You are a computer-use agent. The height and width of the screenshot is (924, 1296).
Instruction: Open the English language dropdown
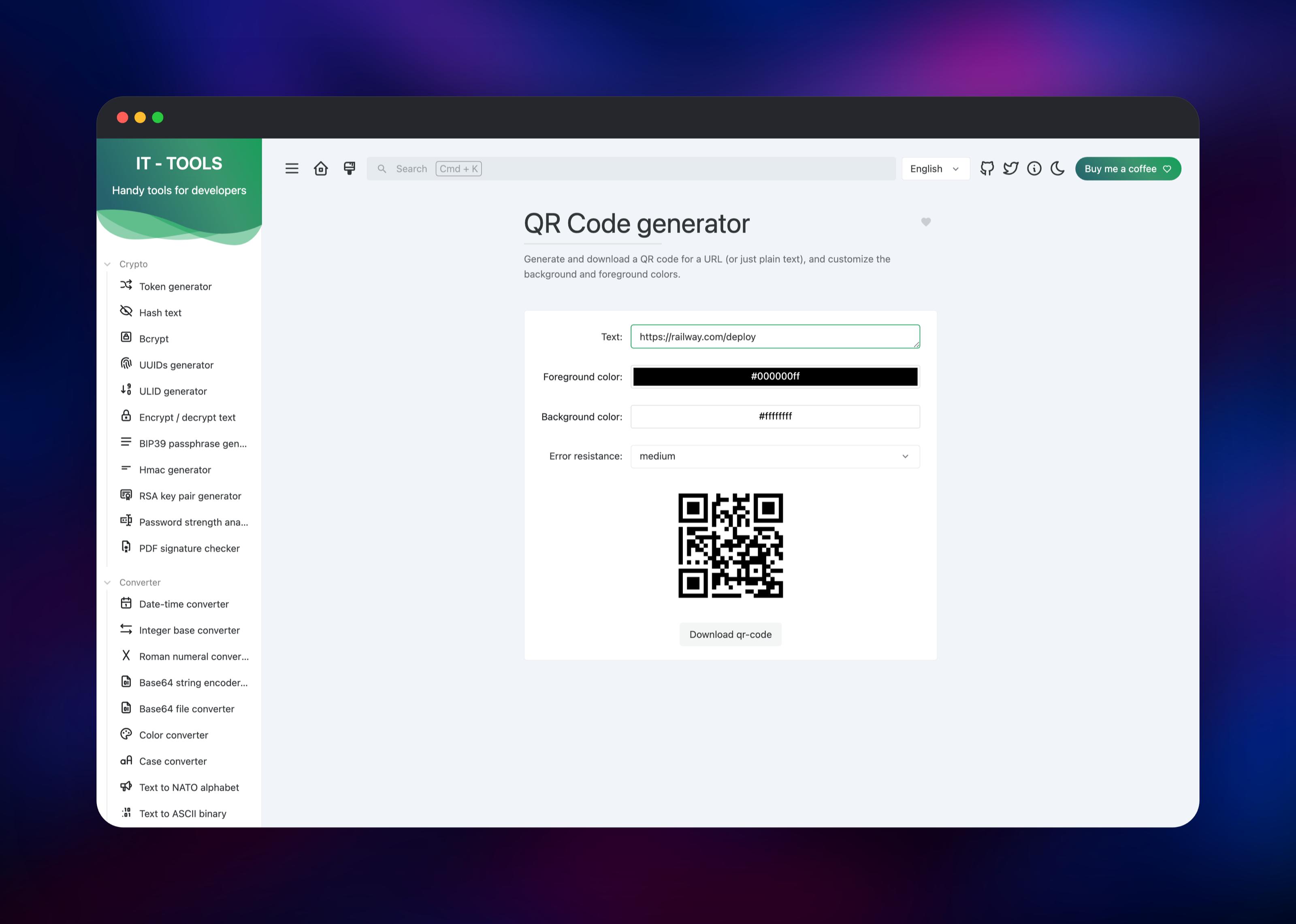pos(935,169)
